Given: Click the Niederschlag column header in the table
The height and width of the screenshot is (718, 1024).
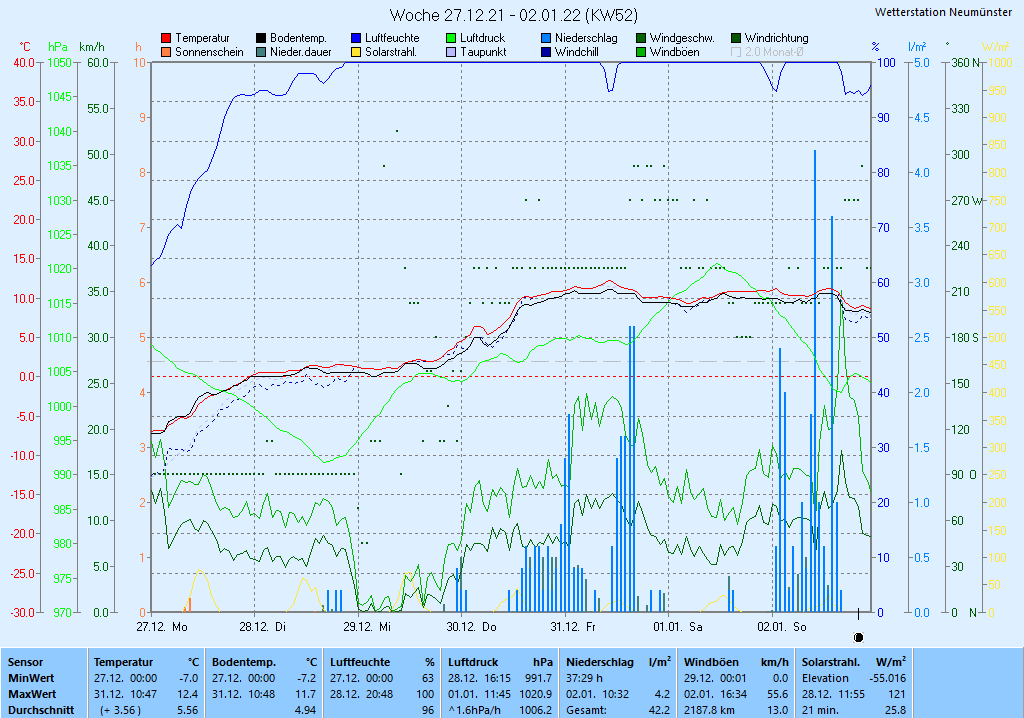Looking at the screenshot, I should (600, 662).
